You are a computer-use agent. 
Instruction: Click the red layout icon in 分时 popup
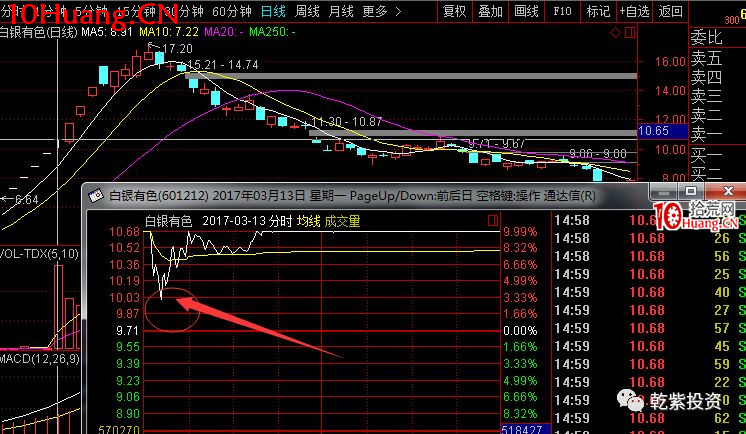[x=493, y=220]
